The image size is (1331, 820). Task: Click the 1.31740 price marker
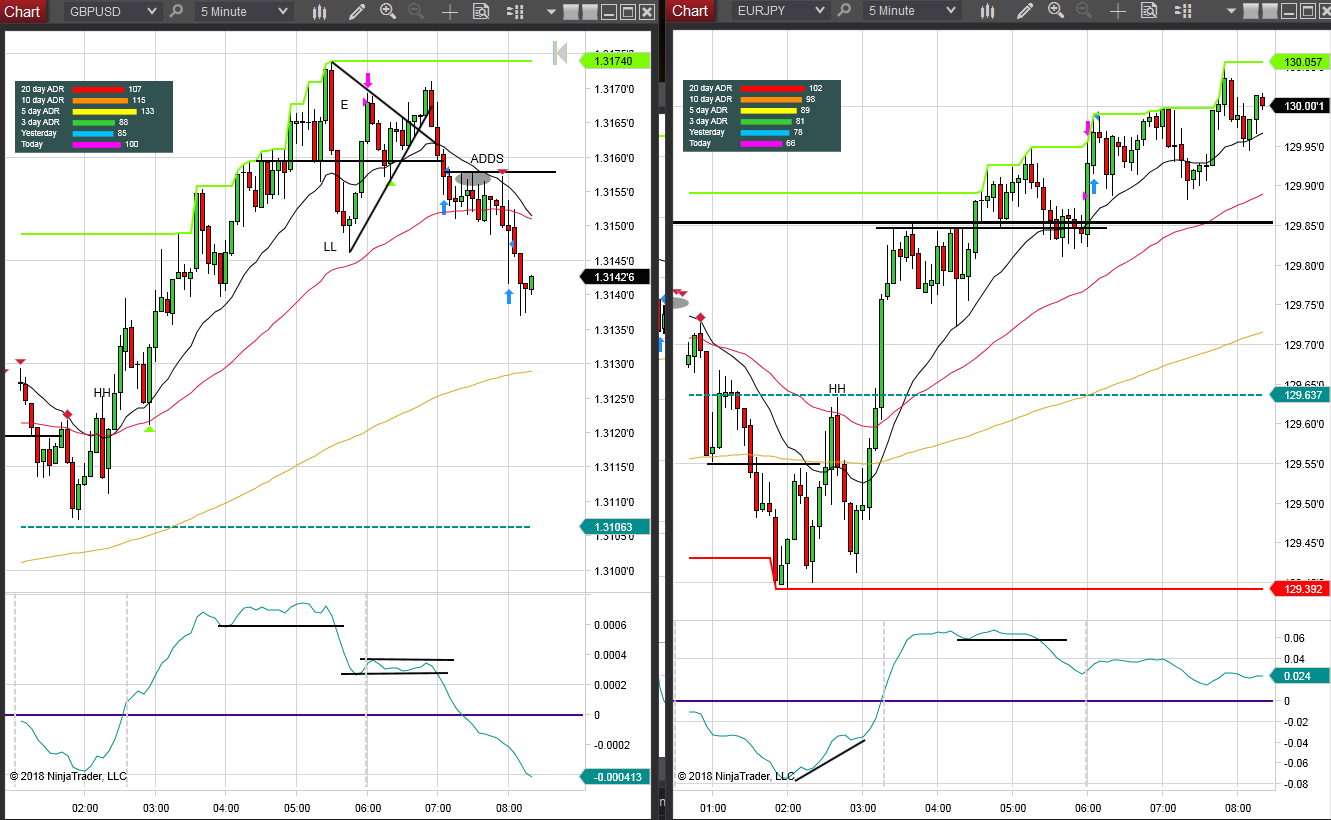tap(614, 61)
